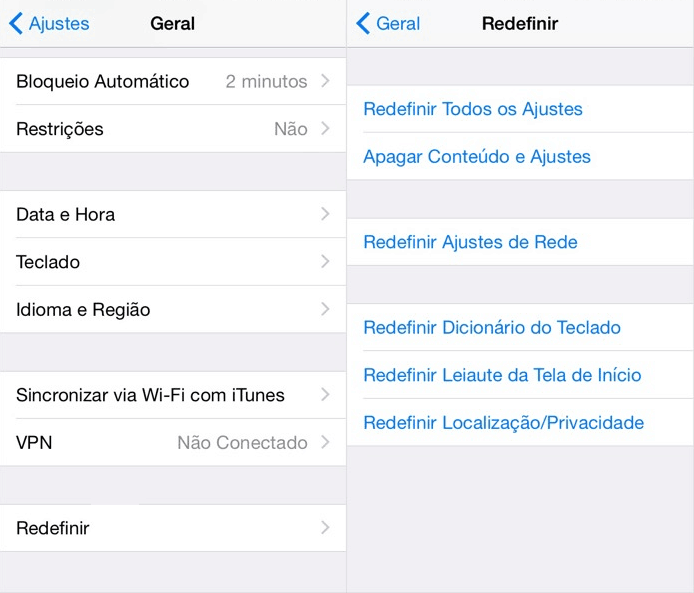Open the Redefinir row in Geral
This screenshot has width=694, height=593.
pyautogui.click(x=173, y=528)
